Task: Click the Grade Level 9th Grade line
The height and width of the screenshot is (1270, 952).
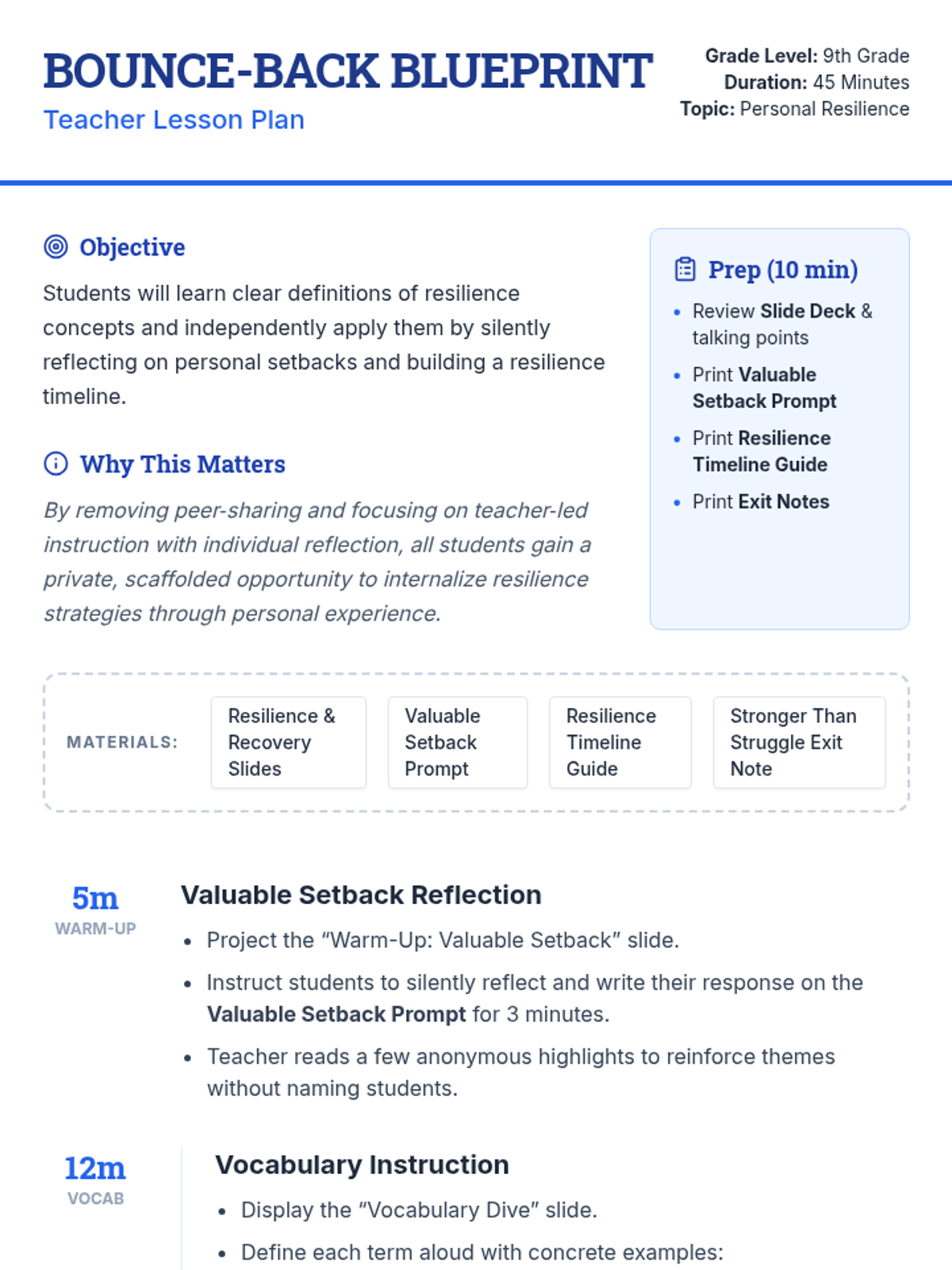Action: (x=807, y=56)
